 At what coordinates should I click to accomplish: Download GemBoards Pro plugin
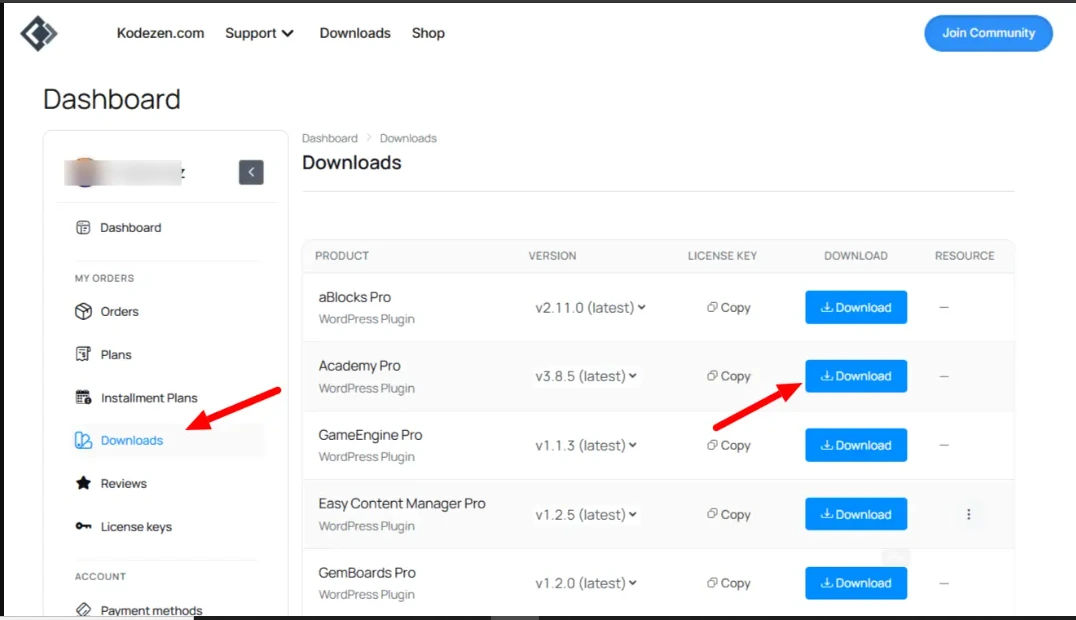[856, 583]
